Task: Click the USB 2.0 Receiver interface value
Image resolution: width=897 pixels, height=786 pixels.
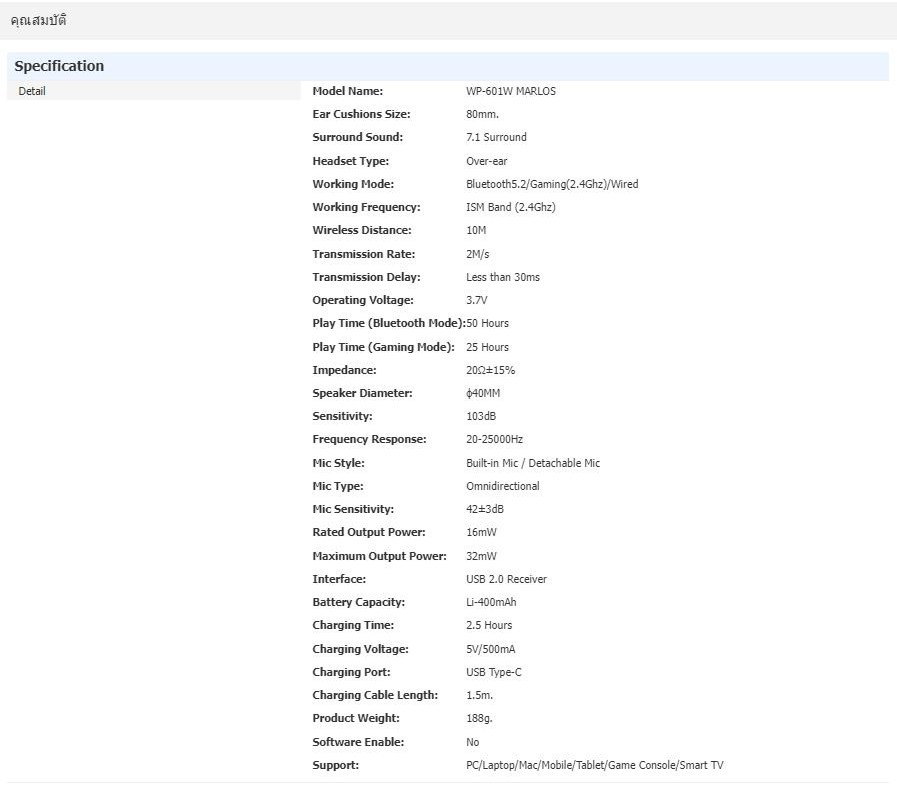Action: pyautogui.click(x=506, y=579)
